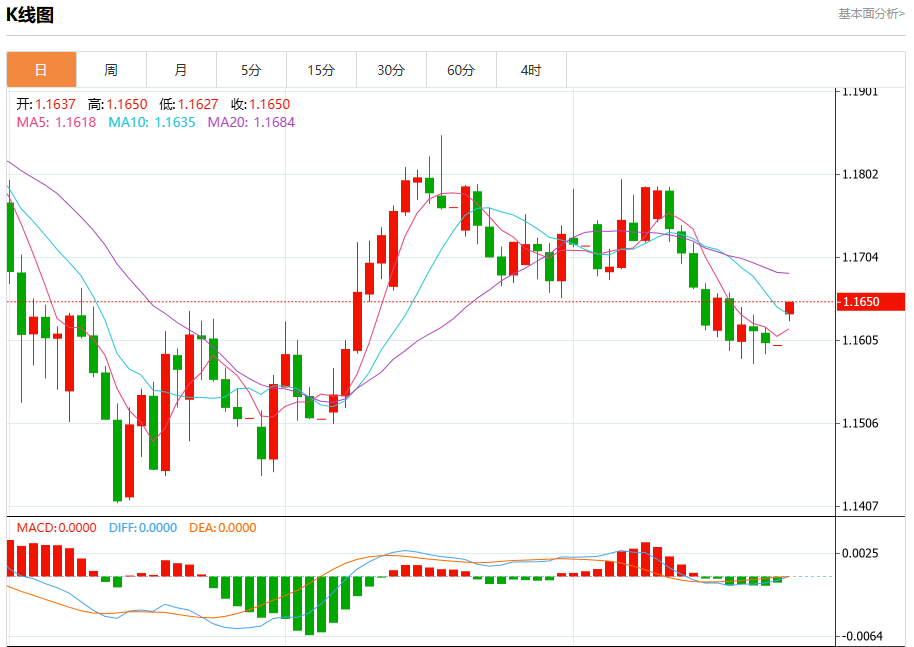Select the 日 daily chart tab
This screenshot has width=914, height=647.
[41, 70]
